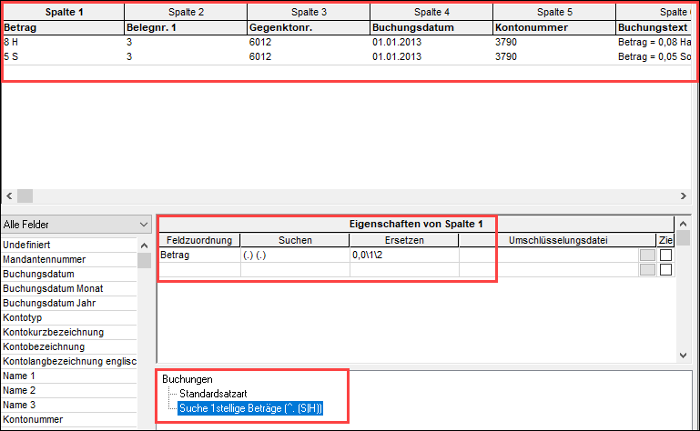Click the Umschlüsselungsdatei column header
This screenshot has height=431, width=700.
(x=558, y=240)
